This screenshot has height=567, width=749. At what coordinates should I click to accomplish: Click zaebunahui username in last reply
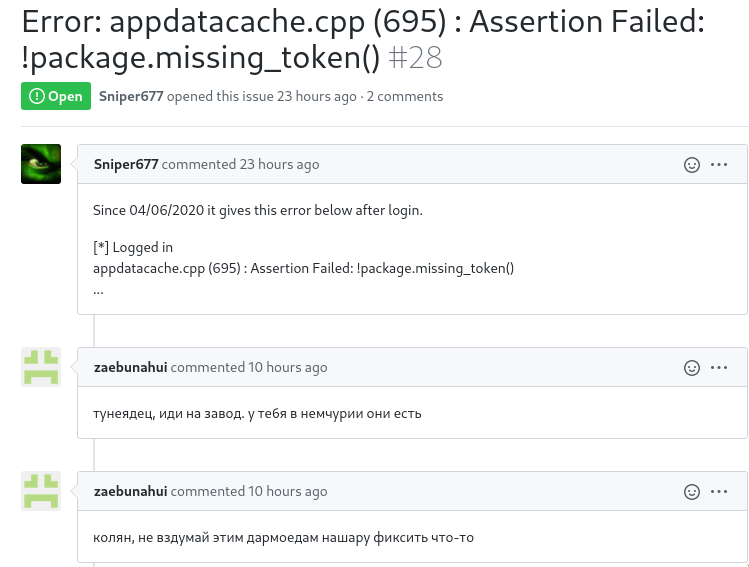point(130,491)
